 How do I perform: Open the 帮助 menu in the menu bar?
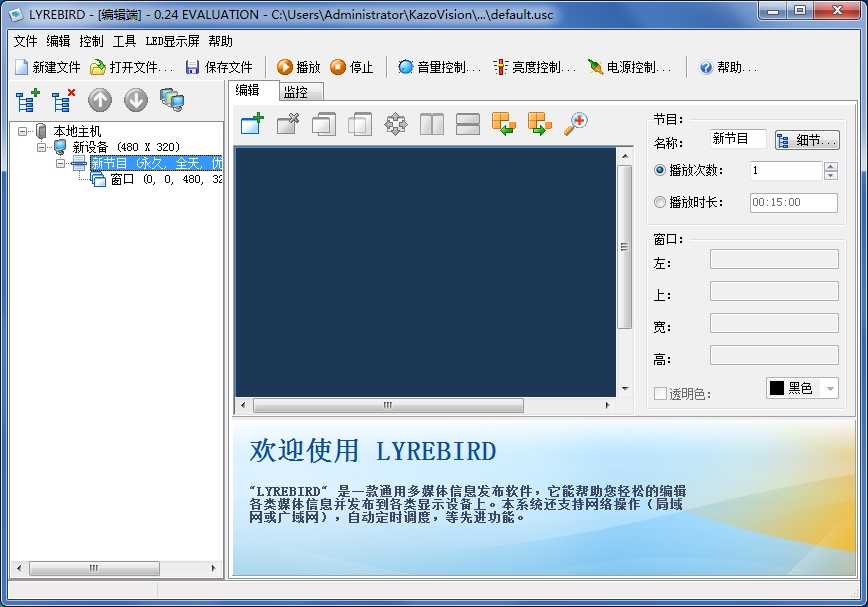click(220, 41)
